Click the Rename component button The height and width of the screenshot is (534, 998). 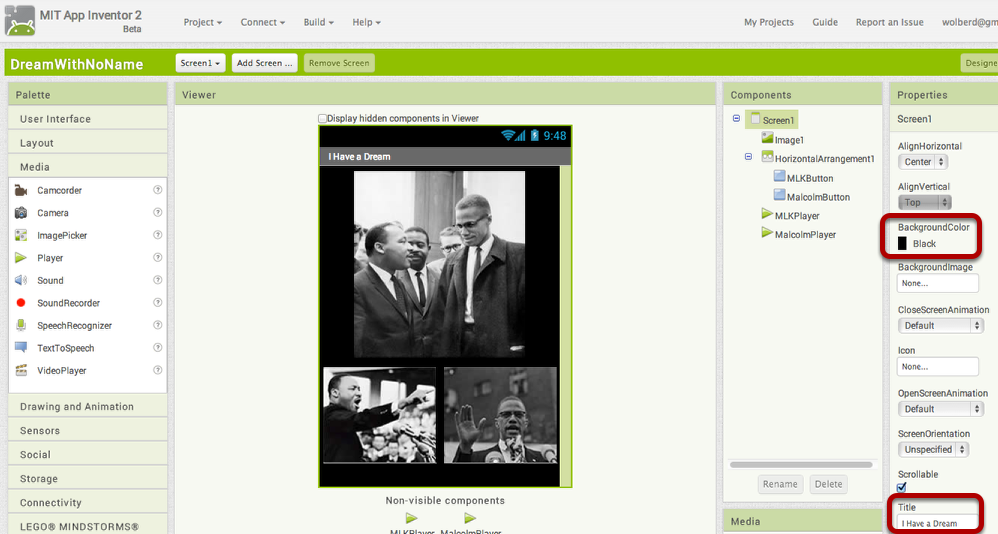click(x=780, y=484)
